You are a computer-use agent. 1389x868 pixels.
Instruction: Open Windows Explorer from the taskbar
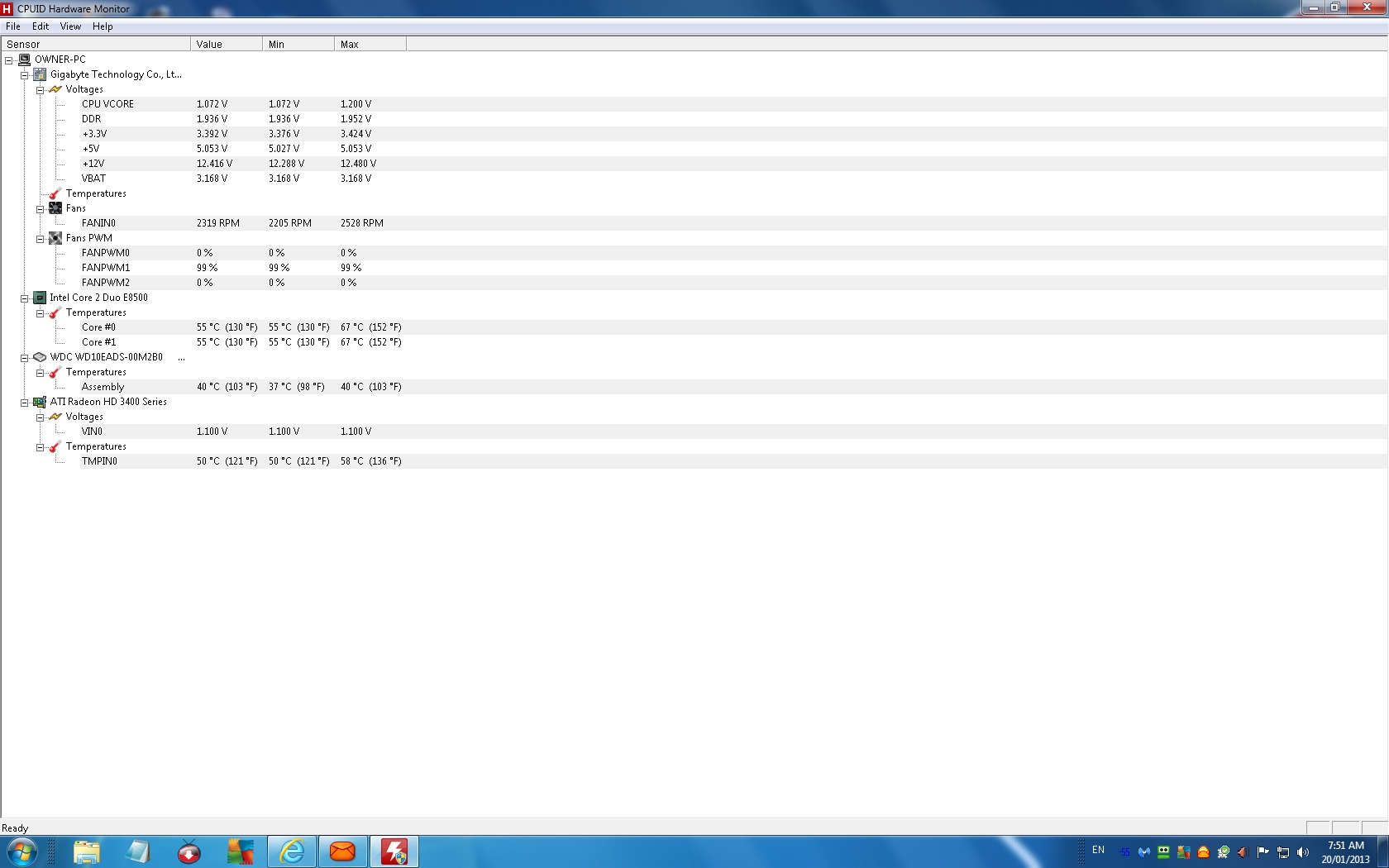click(87, 851)
